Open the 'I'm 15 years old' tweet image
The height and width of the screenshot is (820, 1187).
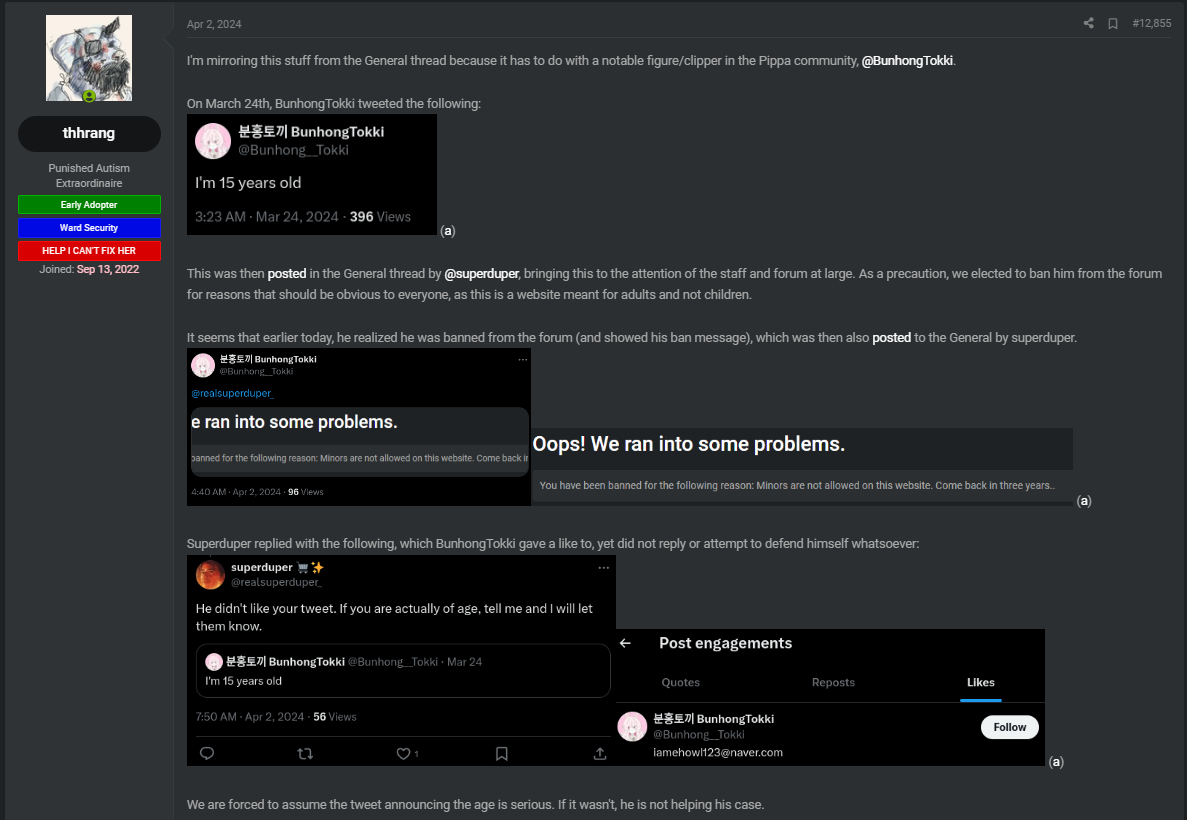tap(312, 175)
